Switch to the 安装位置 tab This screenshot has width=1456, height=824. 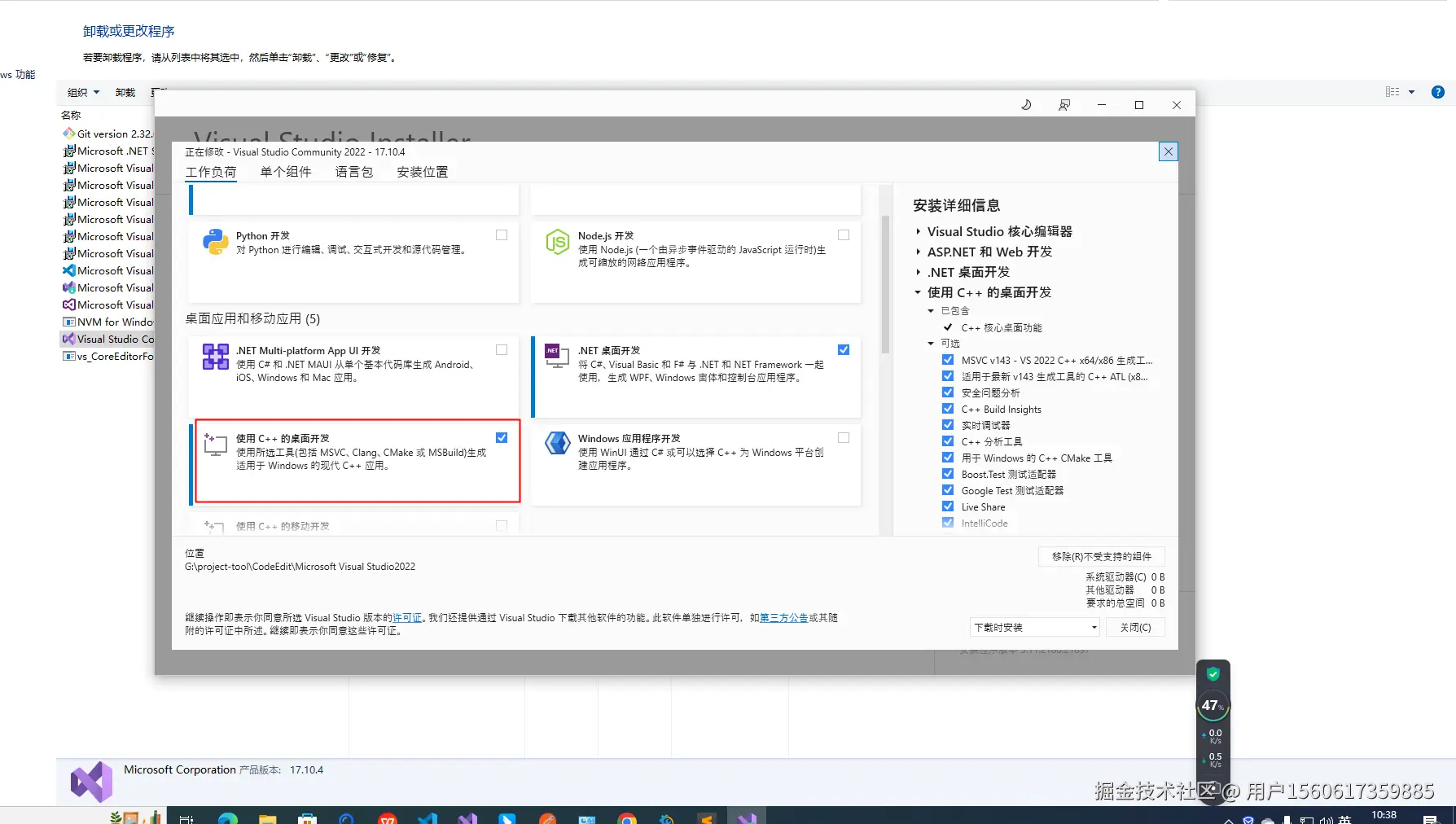[423, 172]
